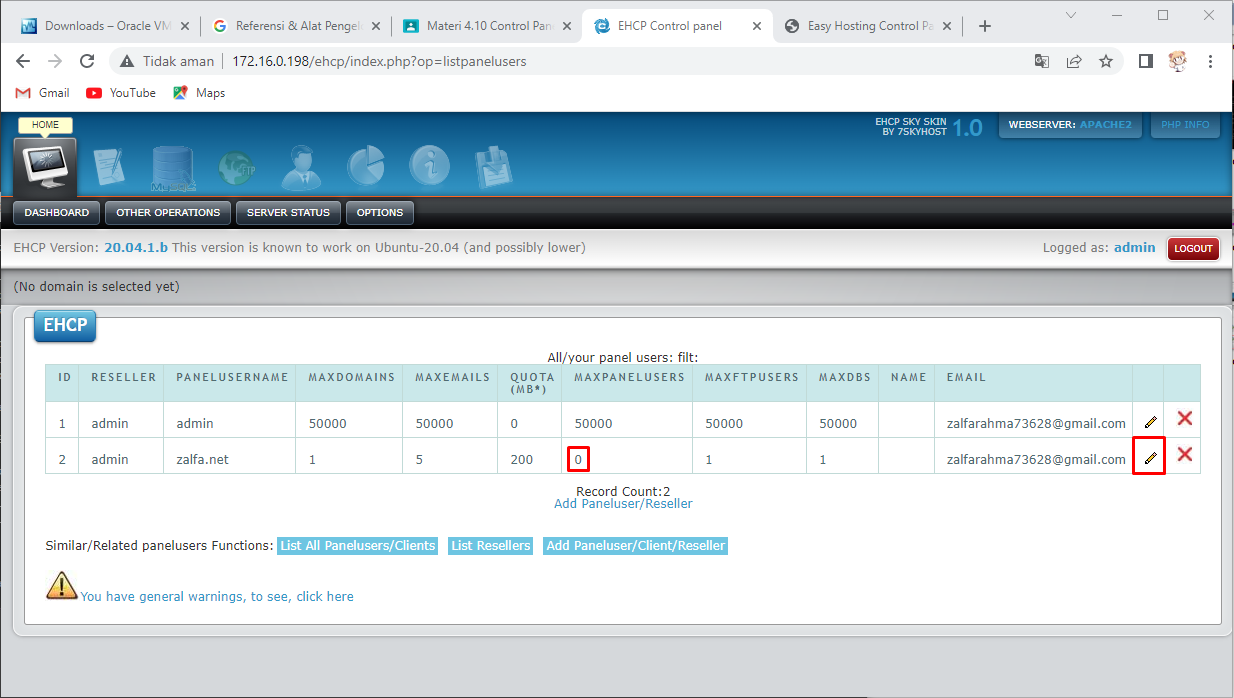Image resolution: width=1234 pixels, height=698 pixels.
Task: Bookmark this page with the star icon
Action: coord(1106,61)
